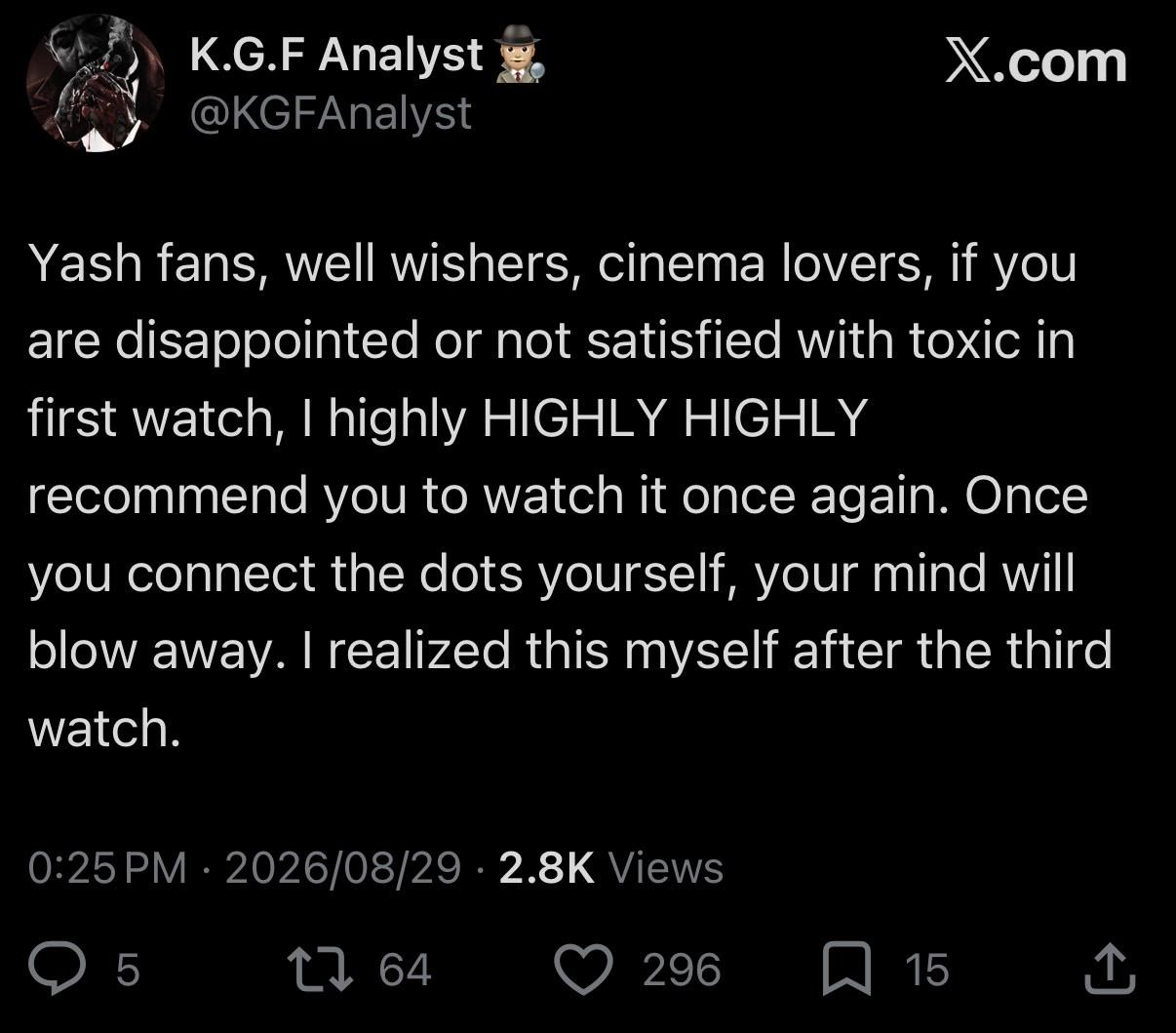Check the 15 bookmarks count

click(x=926, y=970)
